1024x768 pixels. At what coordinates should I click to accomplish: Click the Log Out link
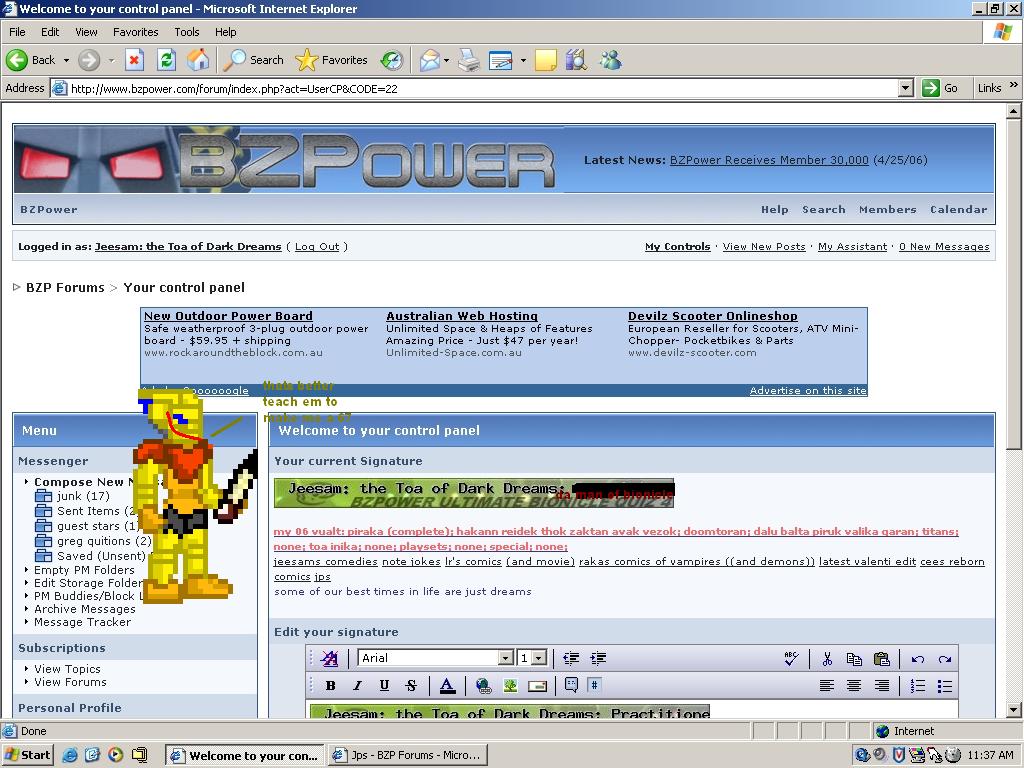(x=317, y=247)
